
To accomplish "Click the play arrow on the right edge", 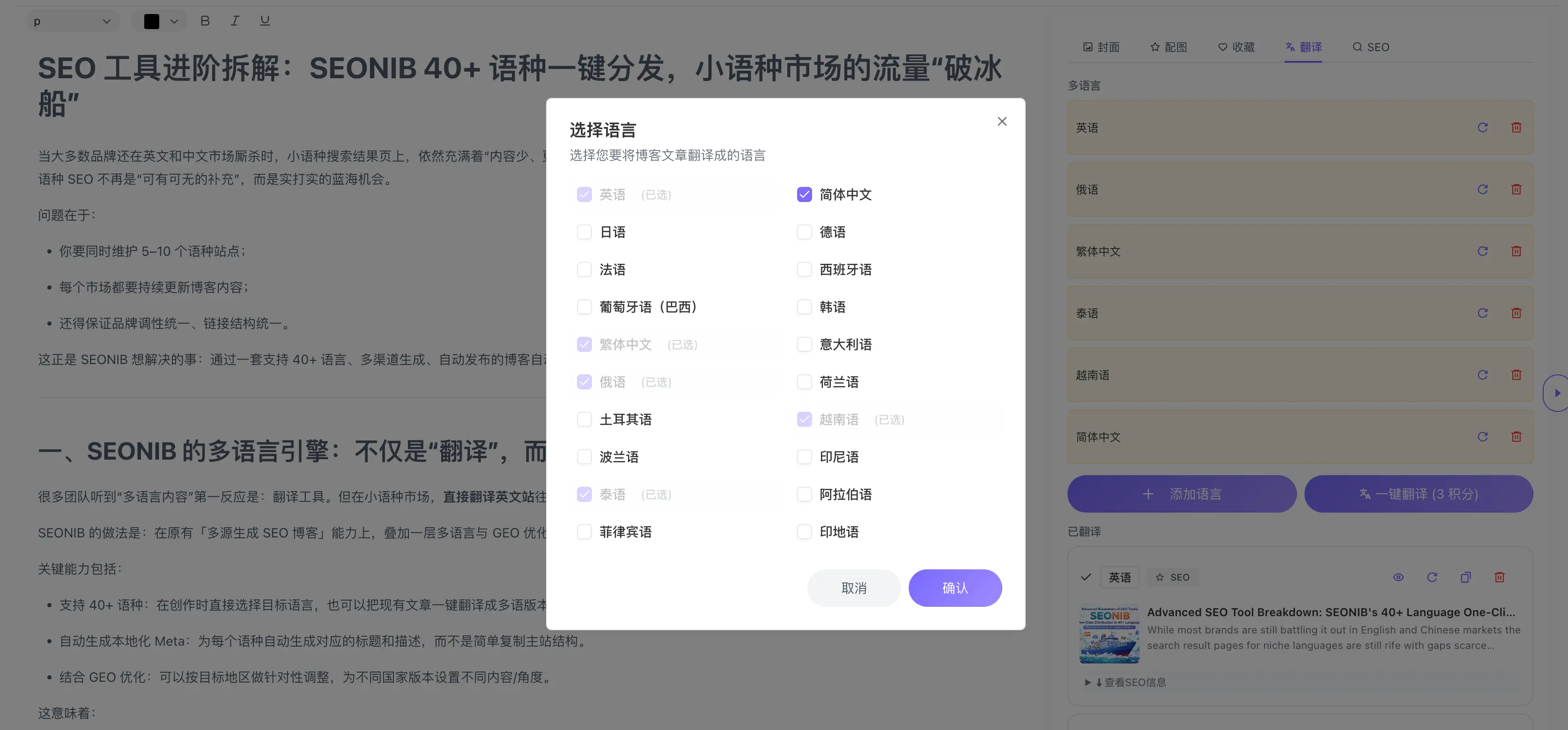I will click(1556, 393).
